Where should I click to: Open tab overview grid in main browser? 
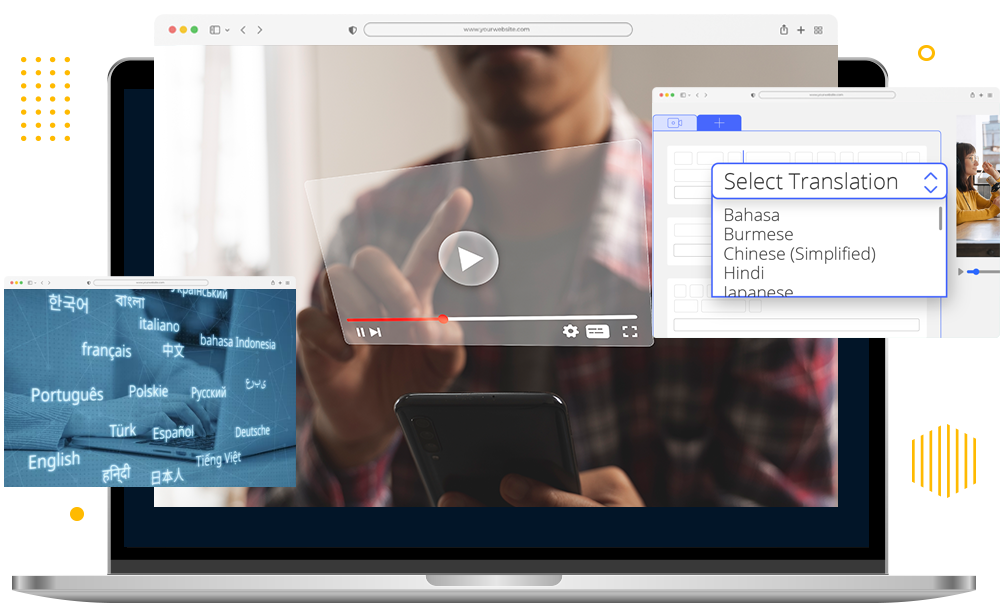(x=818, y=30)
